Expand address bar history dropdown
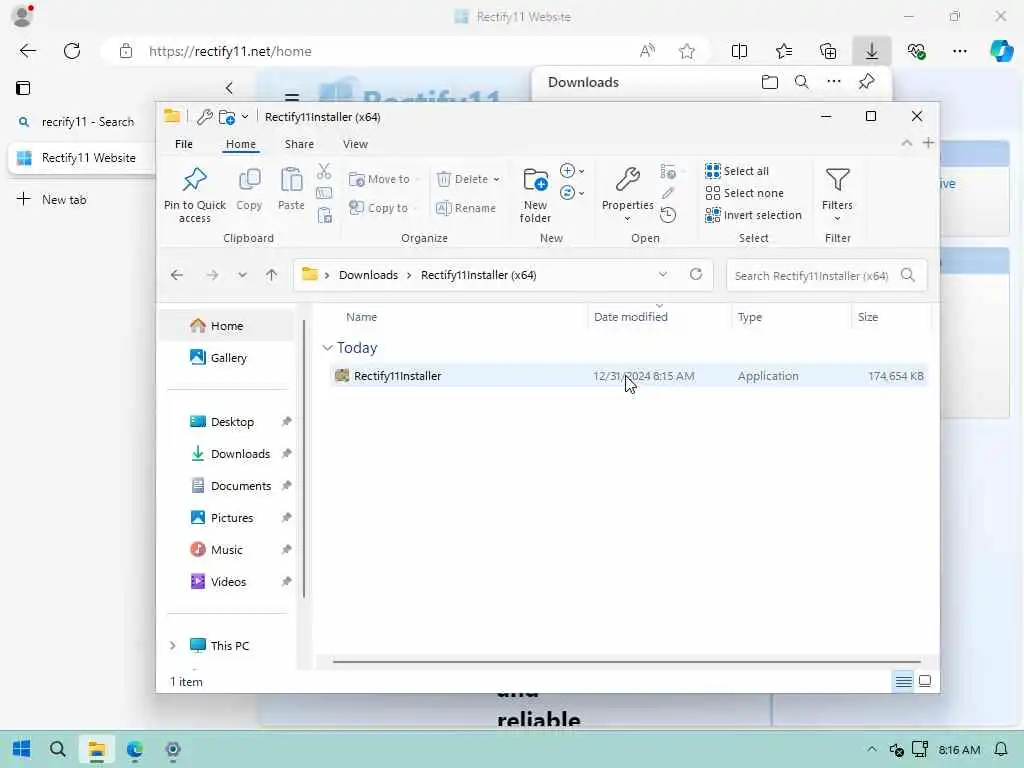 [x=663, y=274]
